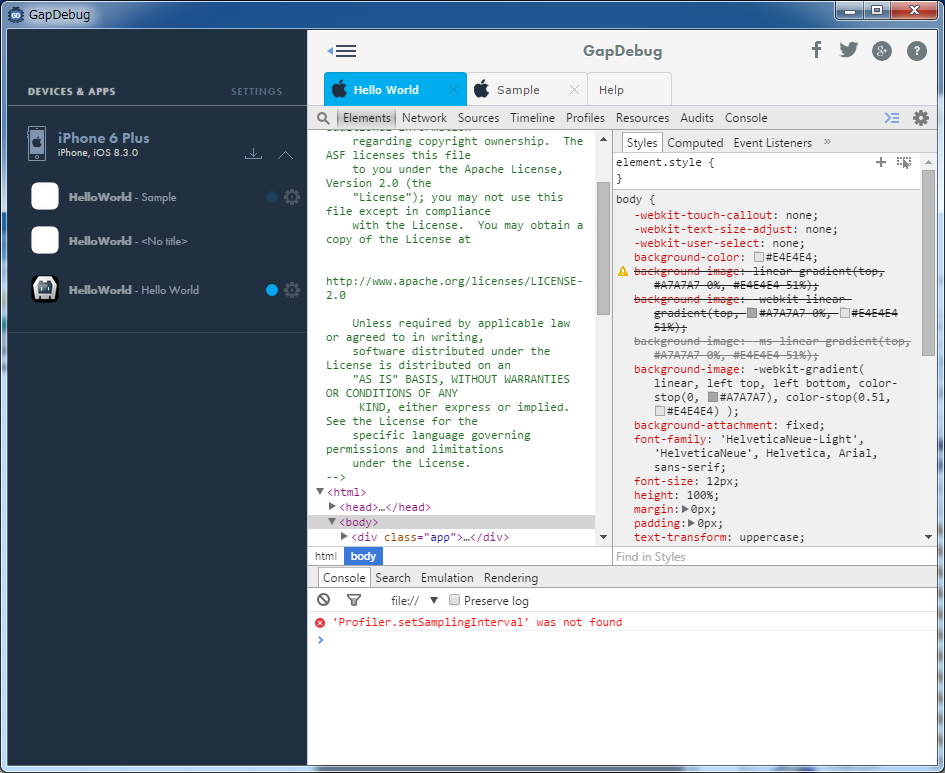
Task: Open the help question mark icon
Action: click(916, 51)
